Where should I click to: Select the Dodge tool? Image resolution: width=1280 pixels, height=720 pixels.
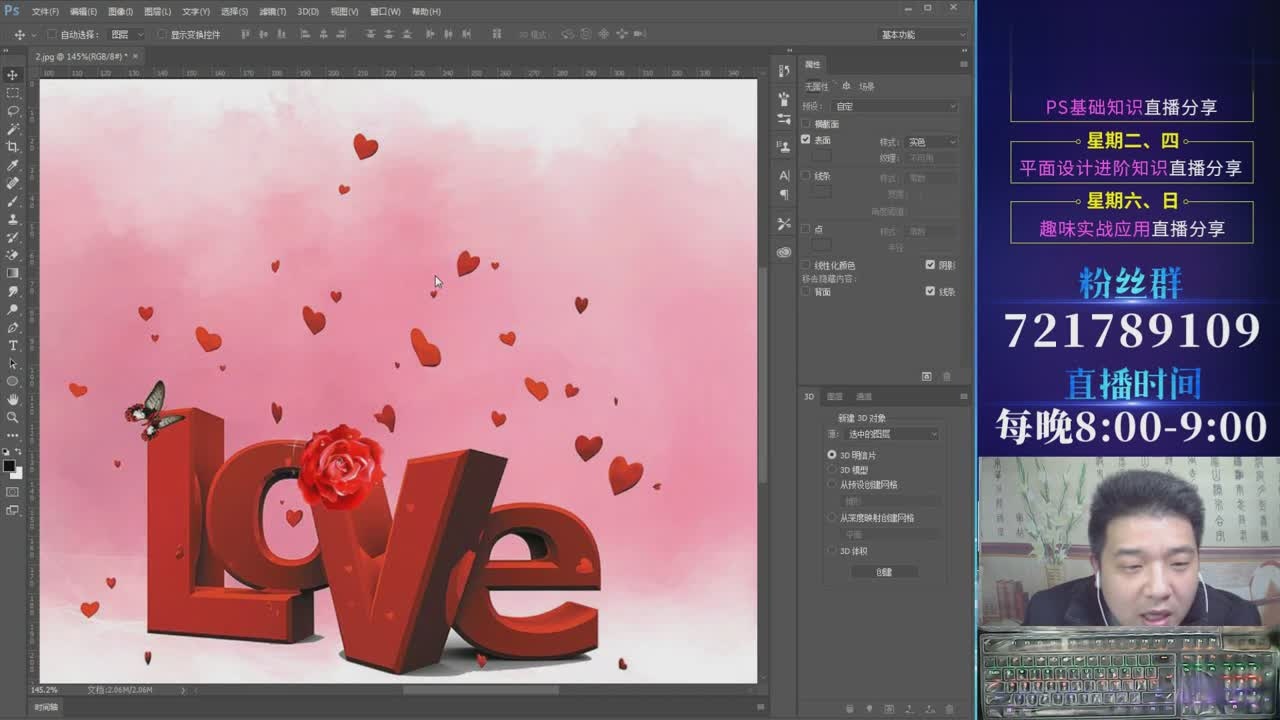pos(13,309)
